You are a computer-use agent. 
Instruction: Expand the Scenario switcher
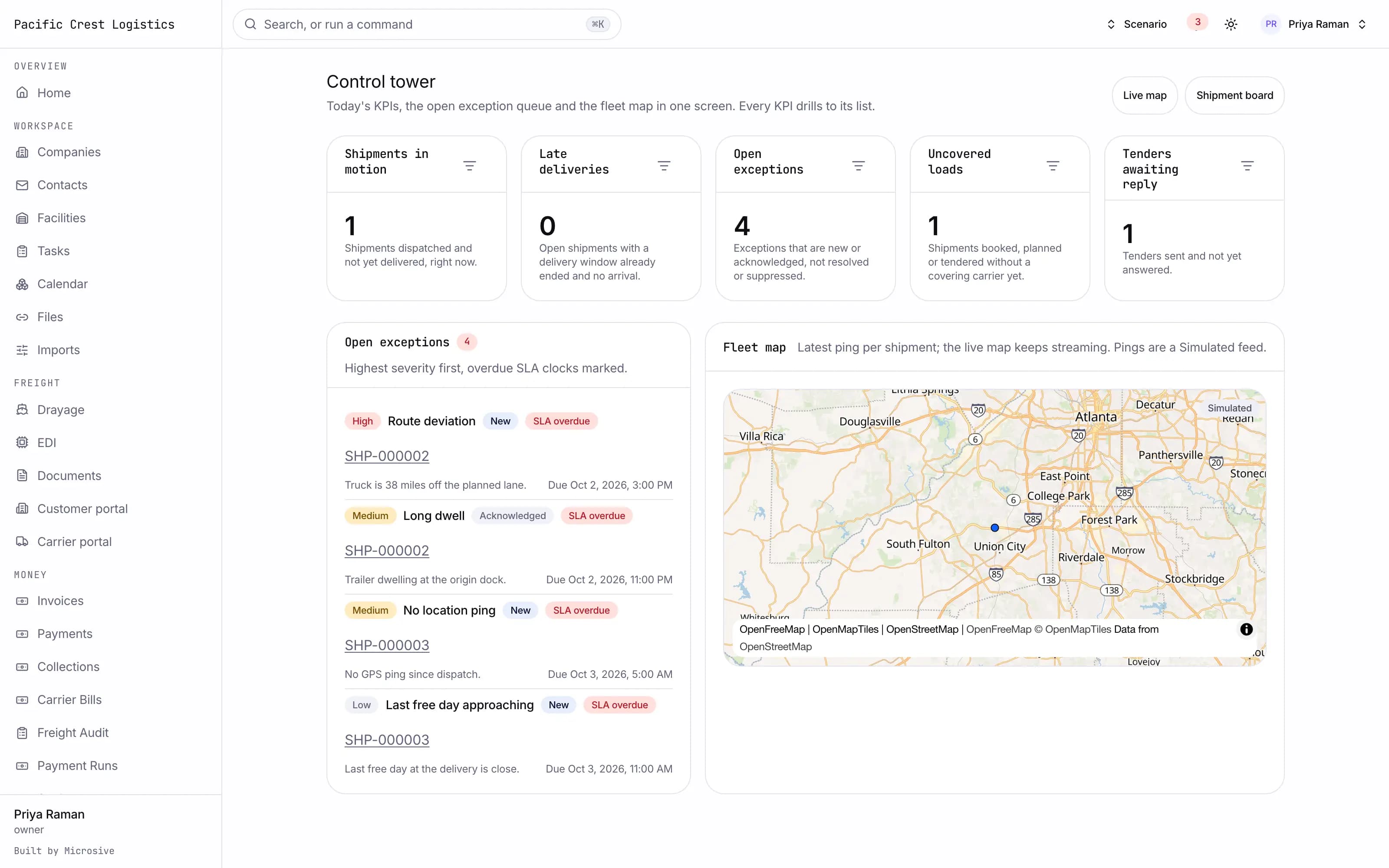click(1136, 24)
